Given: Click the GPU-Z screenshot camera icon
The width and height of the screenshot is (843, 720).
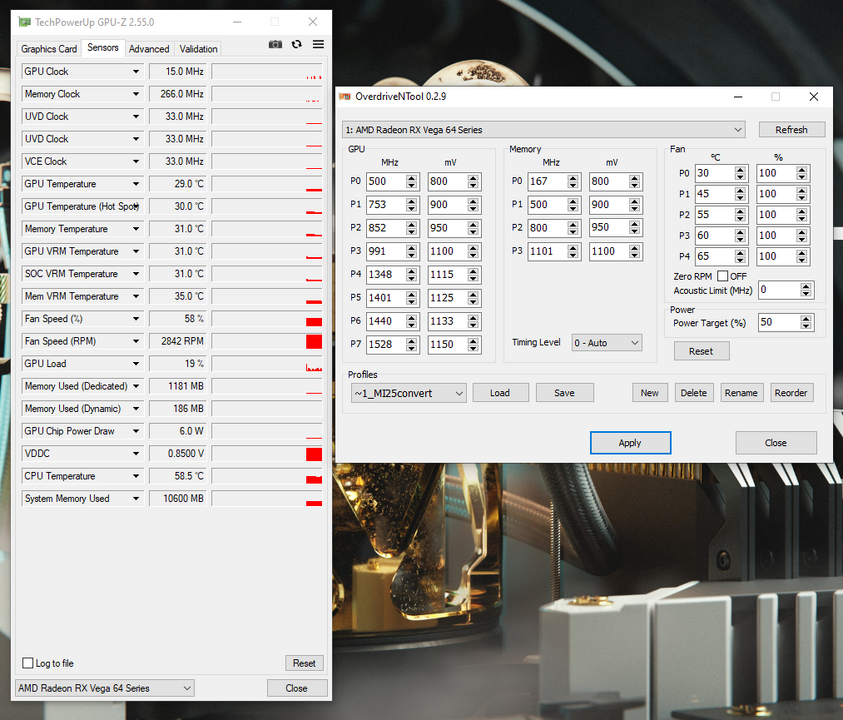Looking at the screenshot, I should click(x=276, y=45).
